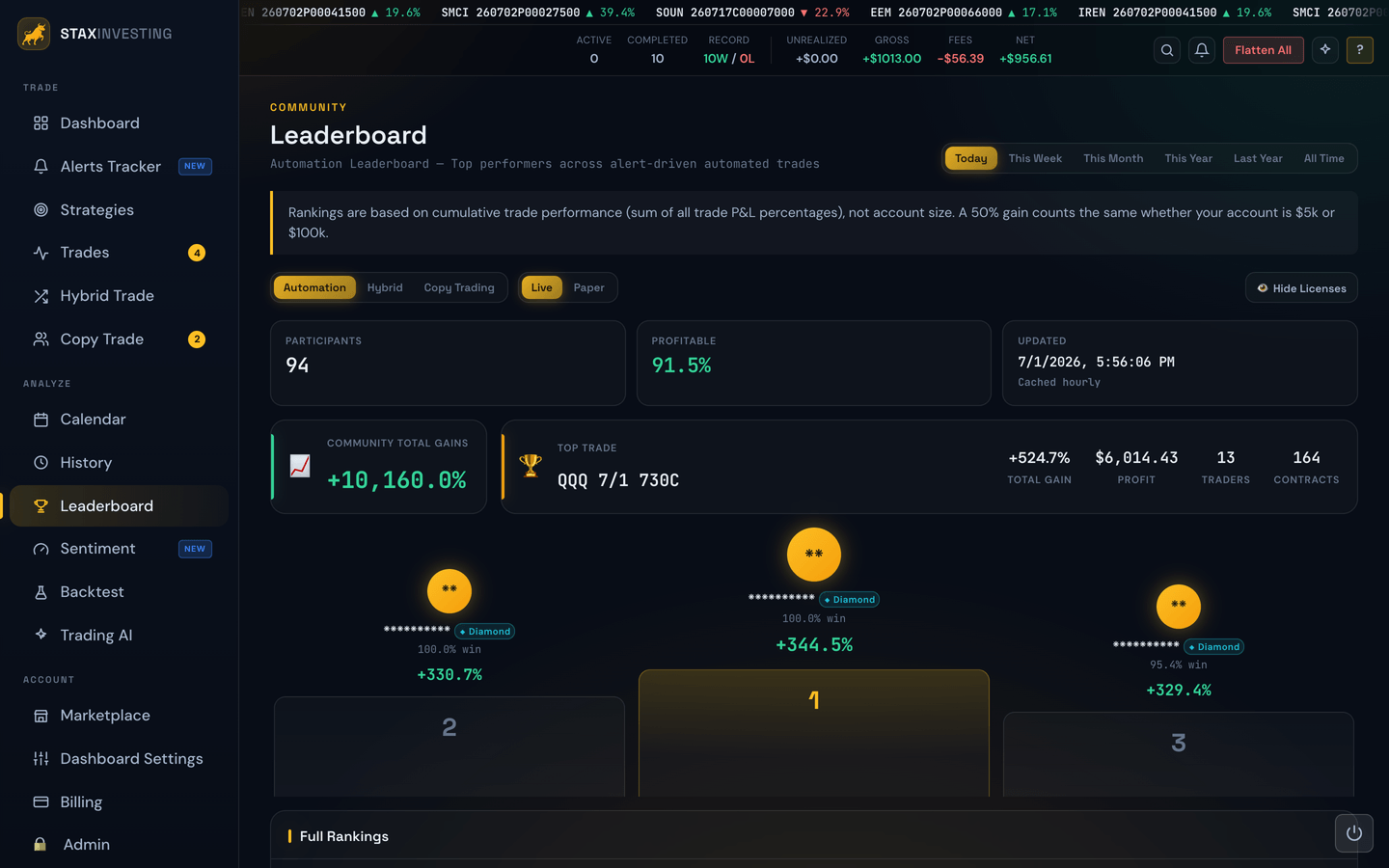Click the rank 3 trader avatar
1389x868 pixels.
(1179, 607)
